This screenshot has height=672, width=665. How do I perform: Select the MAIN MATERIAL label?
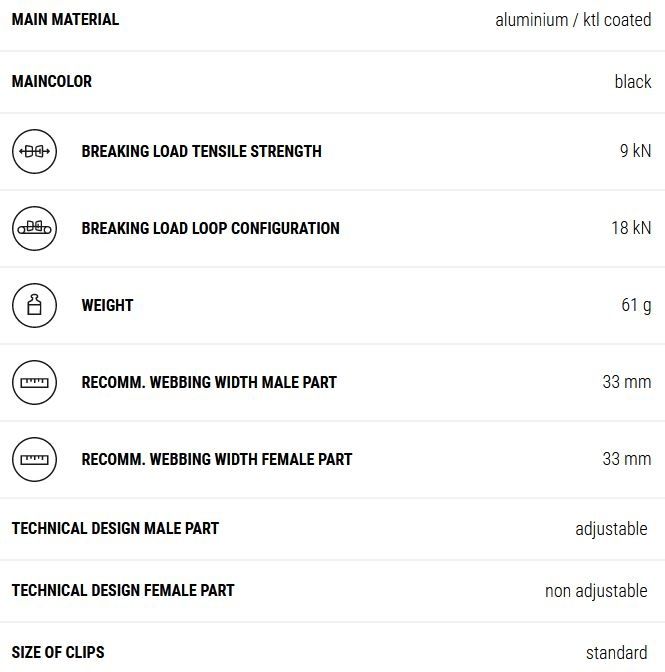click(x=65, y=19)
